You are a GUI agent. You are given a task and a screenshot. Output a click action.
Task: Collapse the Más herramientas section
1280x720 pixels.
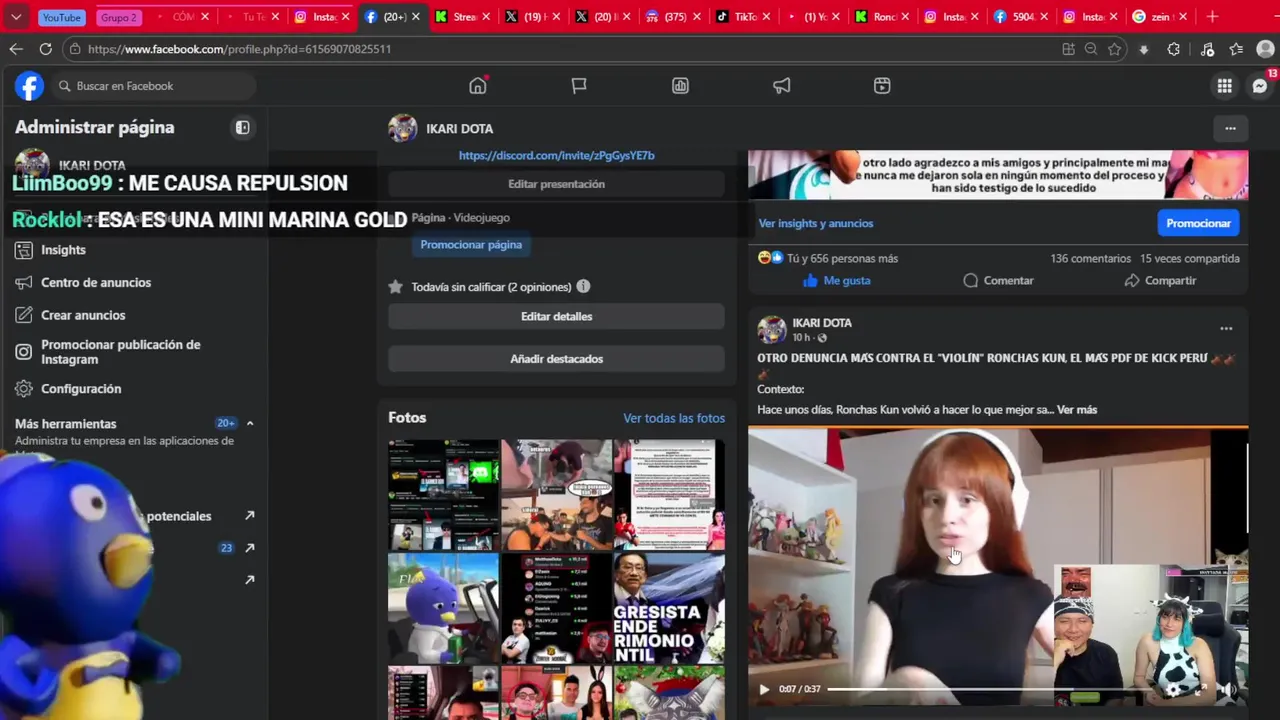click(x=250, y=423)
